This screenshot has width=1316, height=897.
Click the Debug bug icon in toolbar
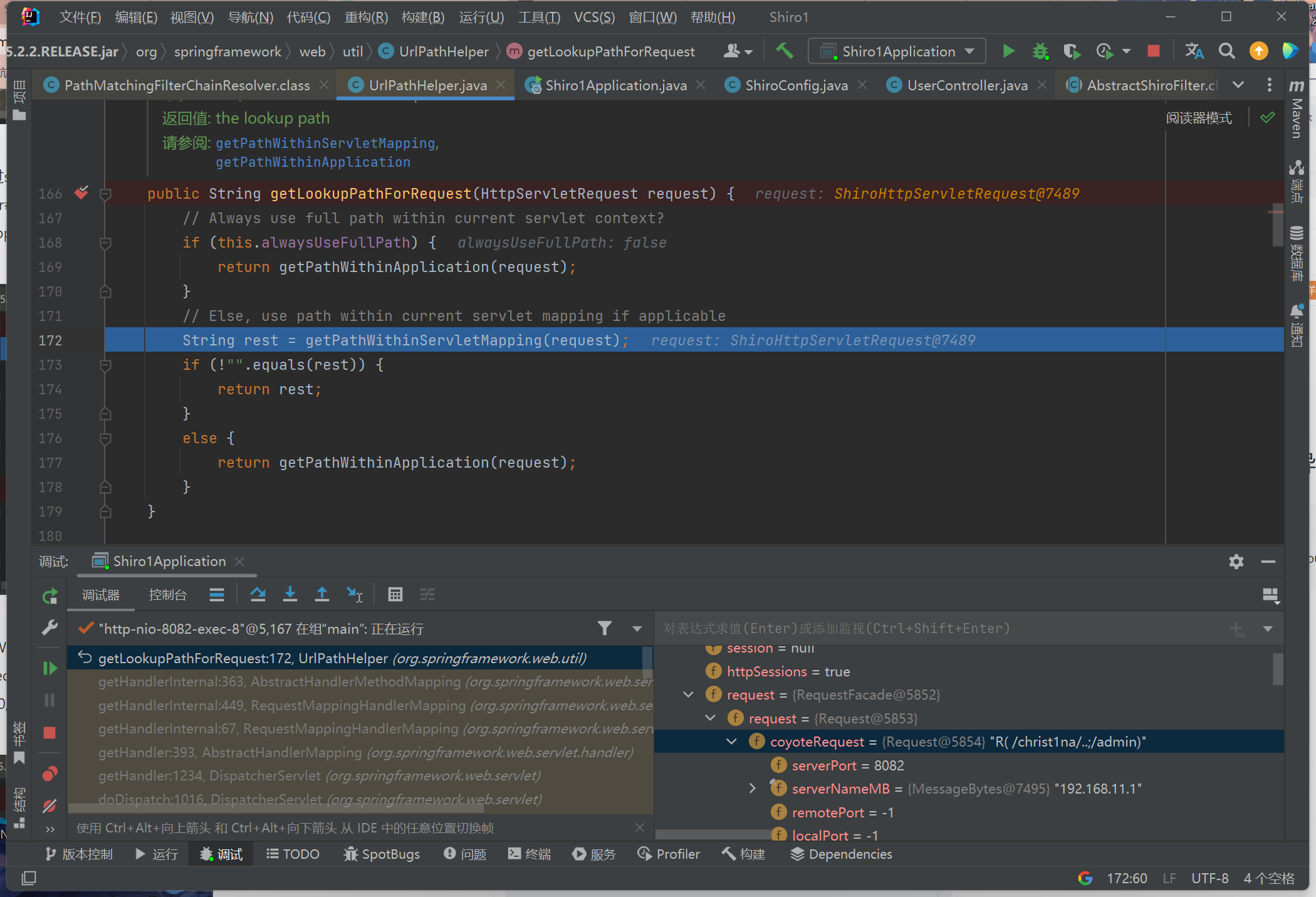[x=1040, y=51]
